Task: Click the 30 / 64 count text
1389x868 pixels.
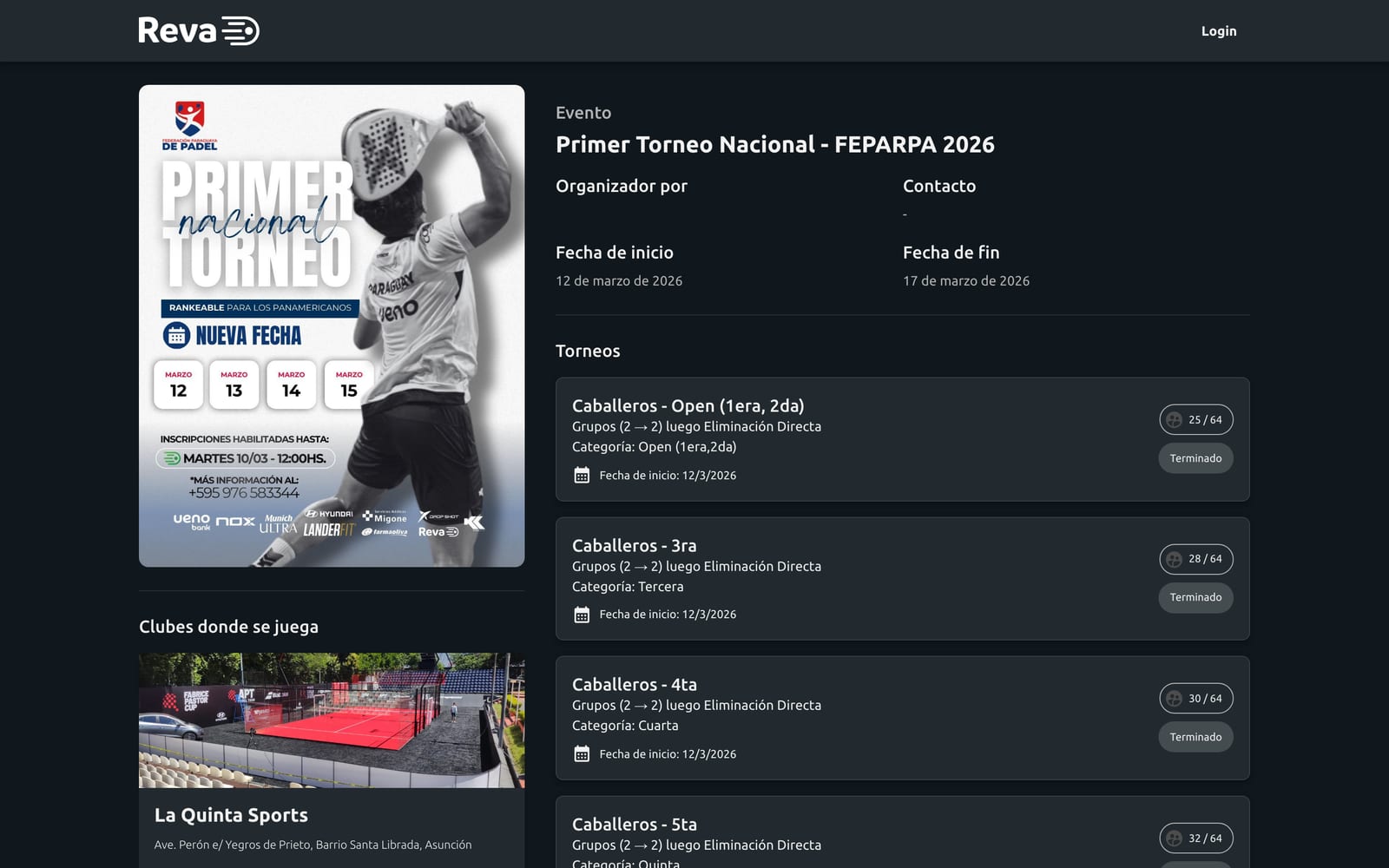Action: coord(1205,699)
